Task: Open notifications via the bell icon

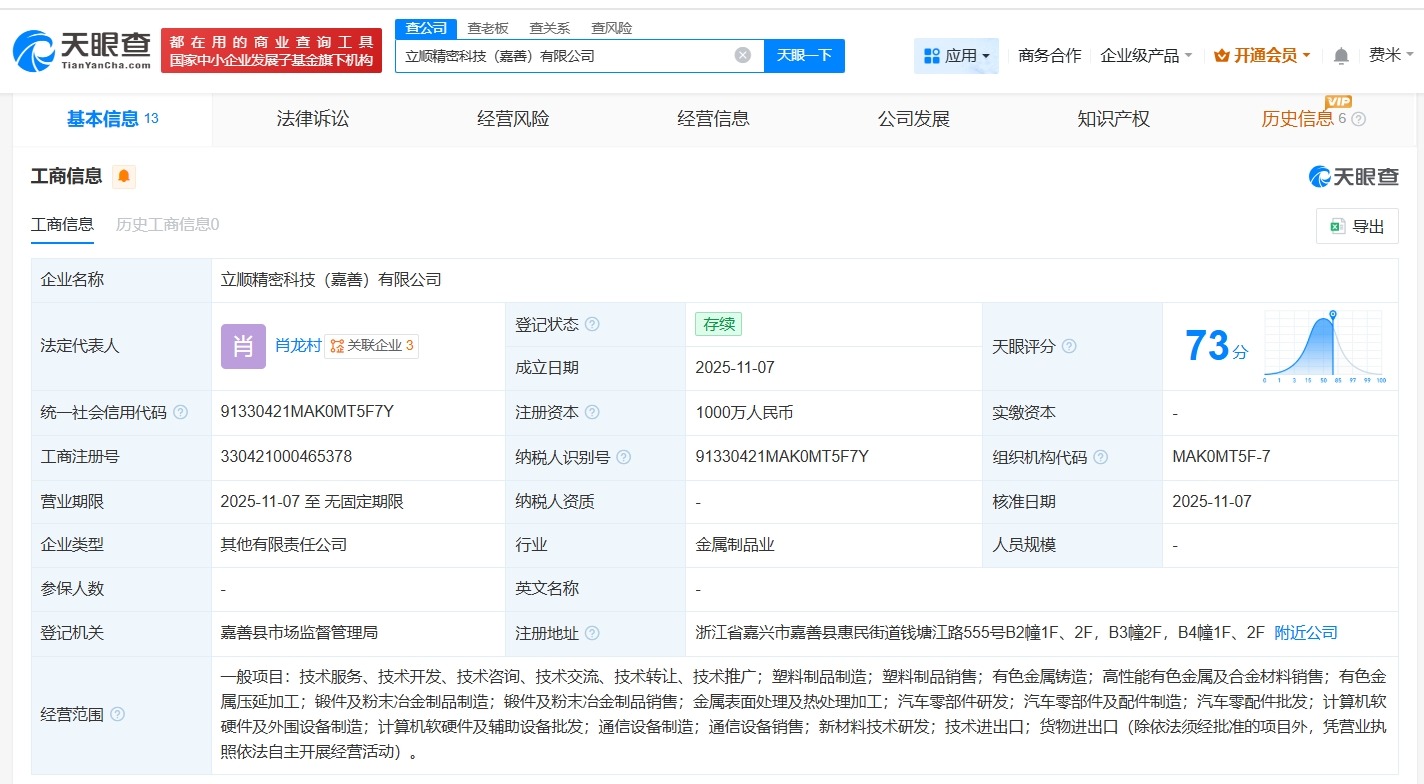Action: (1340, 55)
